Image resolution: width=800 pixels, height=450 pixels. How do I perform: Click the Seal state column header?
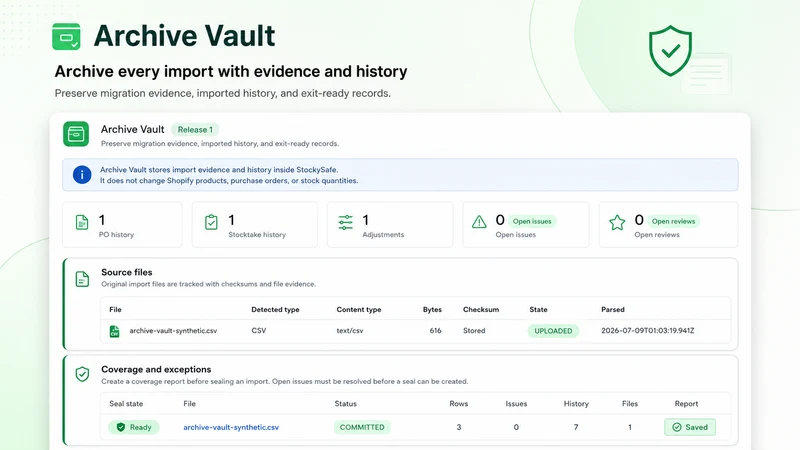[x=126, y=404]
